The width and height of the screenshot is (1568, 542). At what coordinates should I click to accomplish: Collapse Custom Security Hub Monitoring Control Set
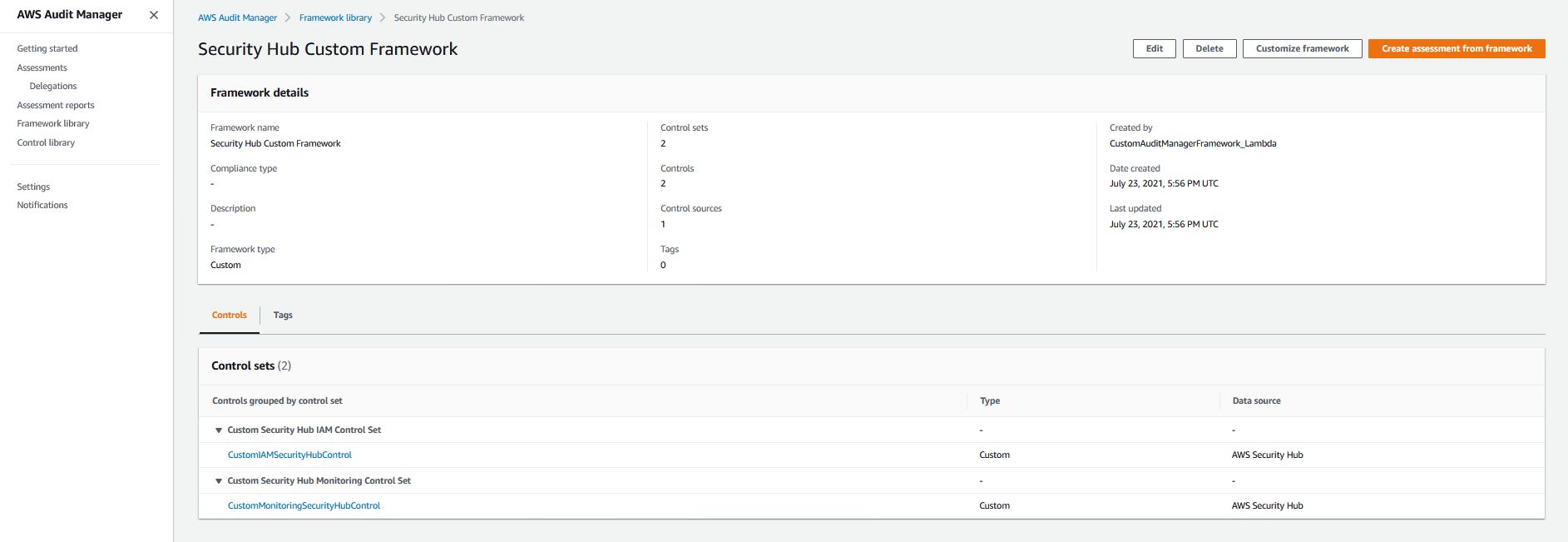tap(219, 481)
